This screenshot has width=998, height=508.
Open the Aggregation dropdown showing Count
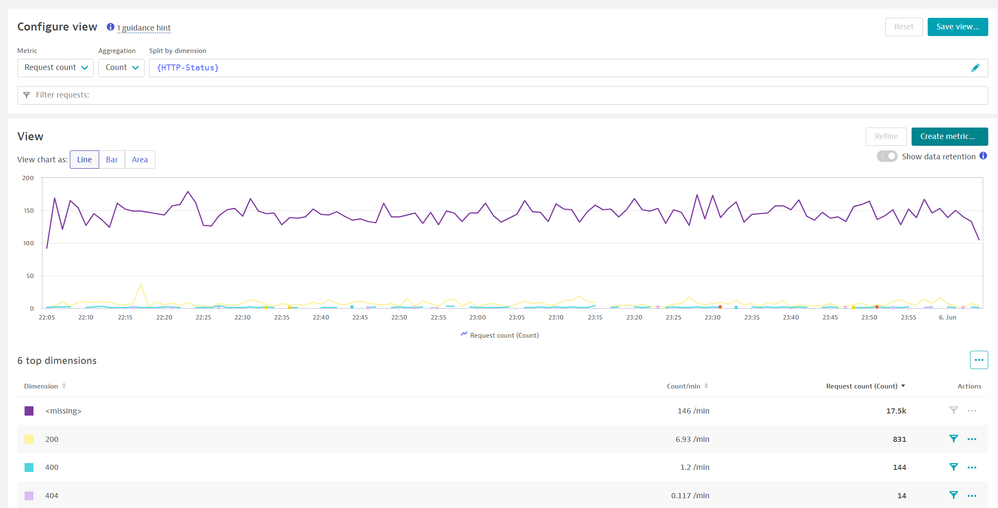point(121,68)
